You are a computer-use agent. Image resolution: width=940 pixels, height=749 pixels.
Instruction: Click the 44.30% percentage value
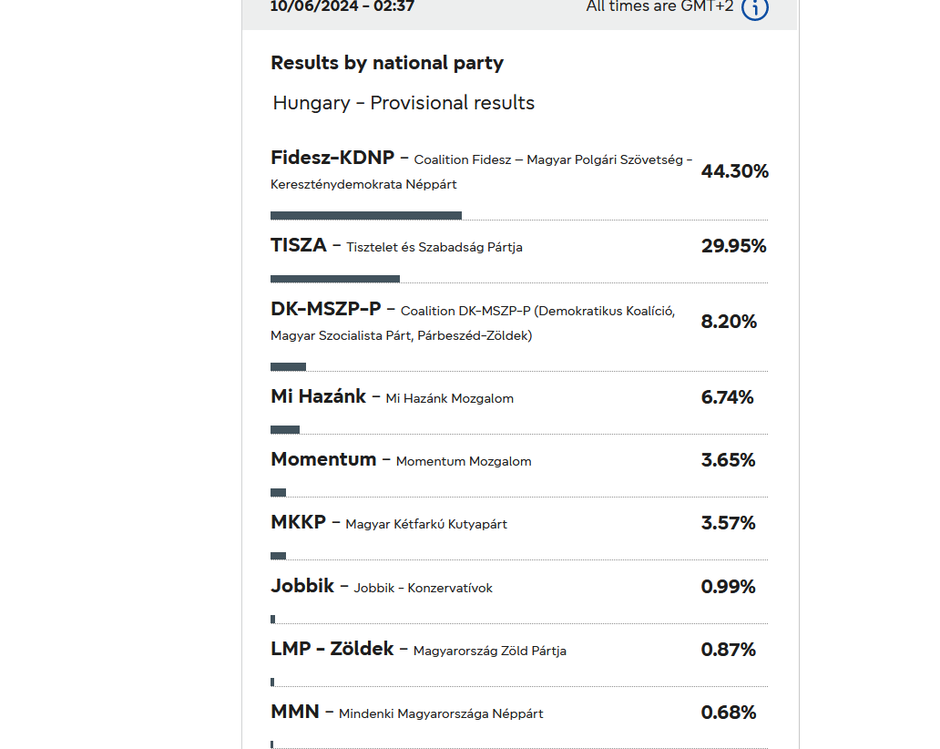point(734,172)
